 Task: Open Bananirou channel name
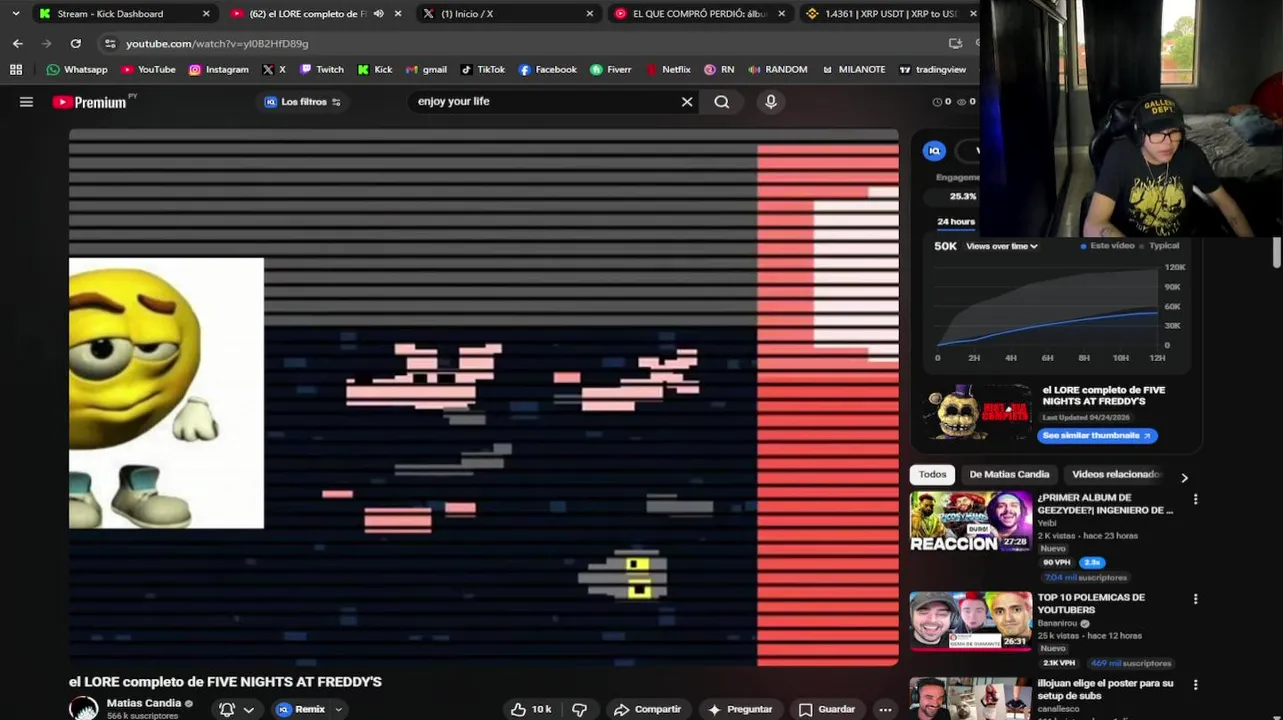click(1059, 623)
